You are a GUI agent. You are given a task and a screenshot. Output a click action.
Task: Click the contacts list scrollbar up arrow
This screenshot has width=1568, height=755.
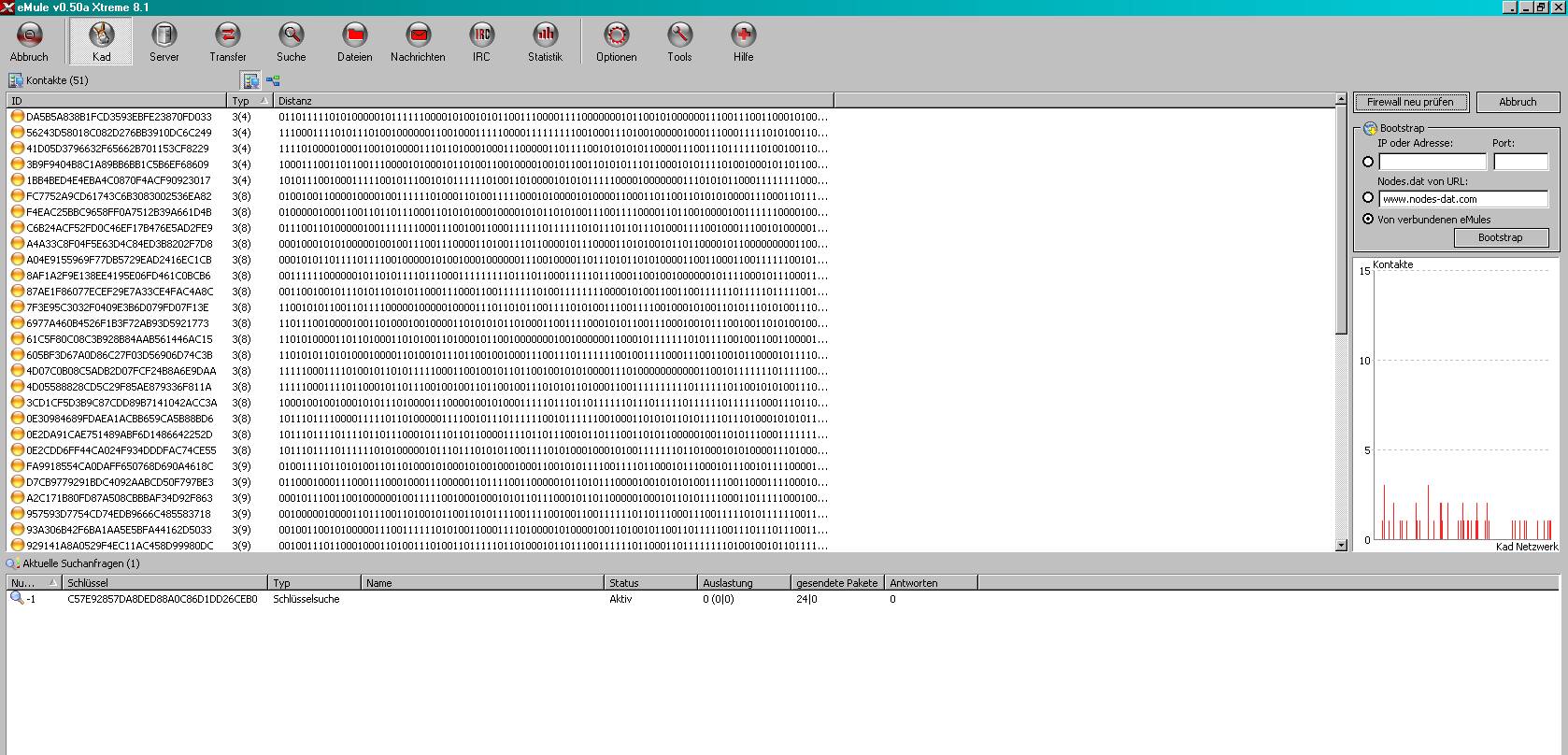pyautogui.click(x=1341, y=99)
